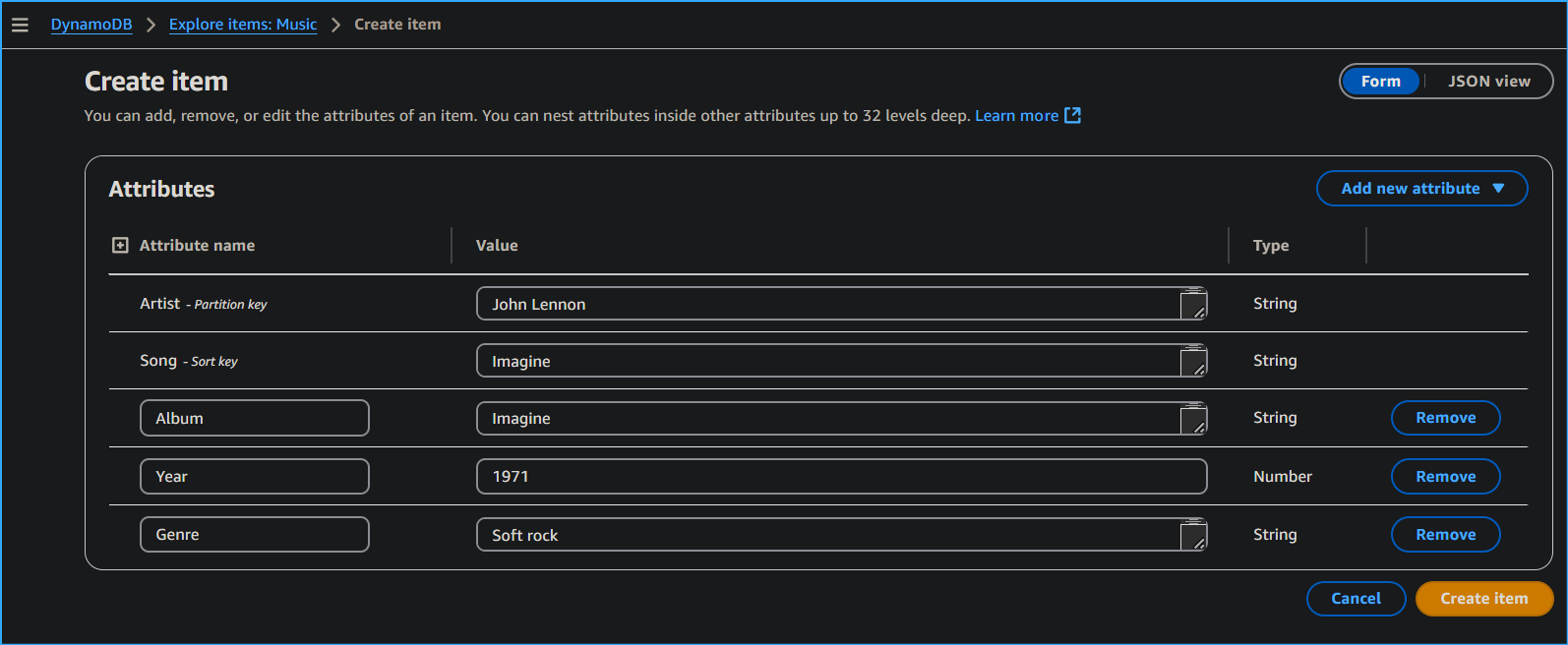
Task: Click the Number type in Year row
Action: (1283, 477)
